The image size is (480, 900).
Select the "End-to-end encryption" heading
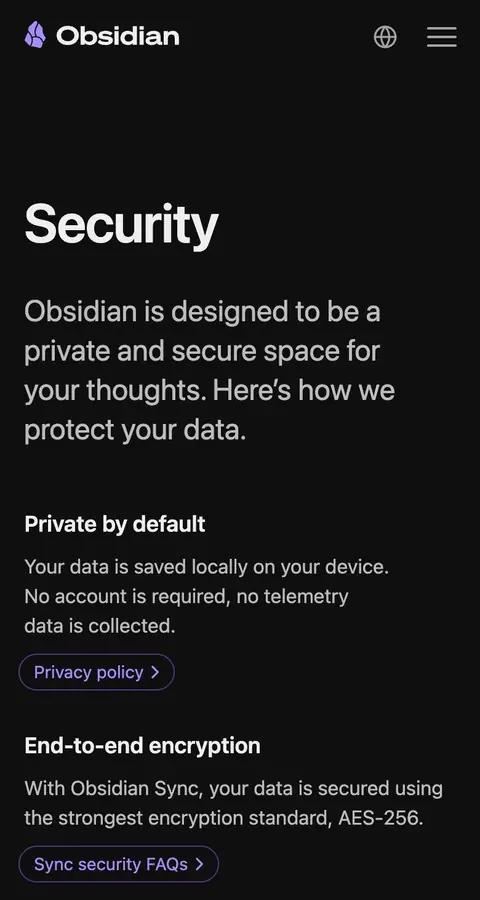(x=142, y=746)
